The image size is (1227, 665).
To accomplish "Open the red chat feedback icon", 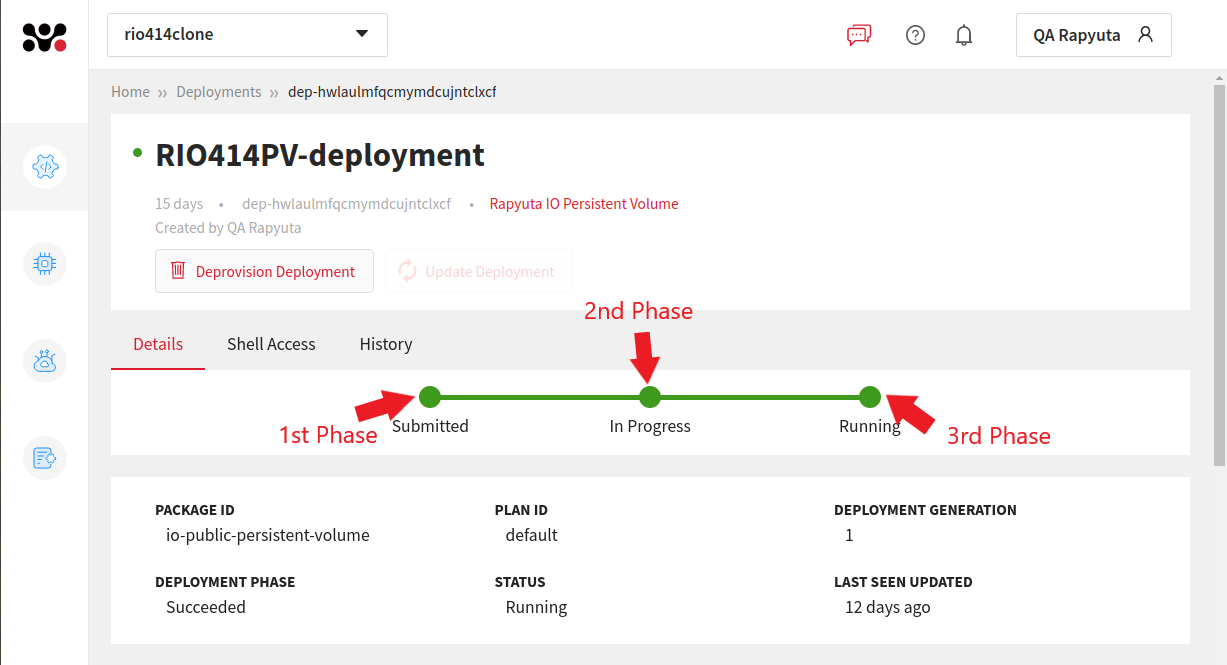I will click(x=859, y=35).
